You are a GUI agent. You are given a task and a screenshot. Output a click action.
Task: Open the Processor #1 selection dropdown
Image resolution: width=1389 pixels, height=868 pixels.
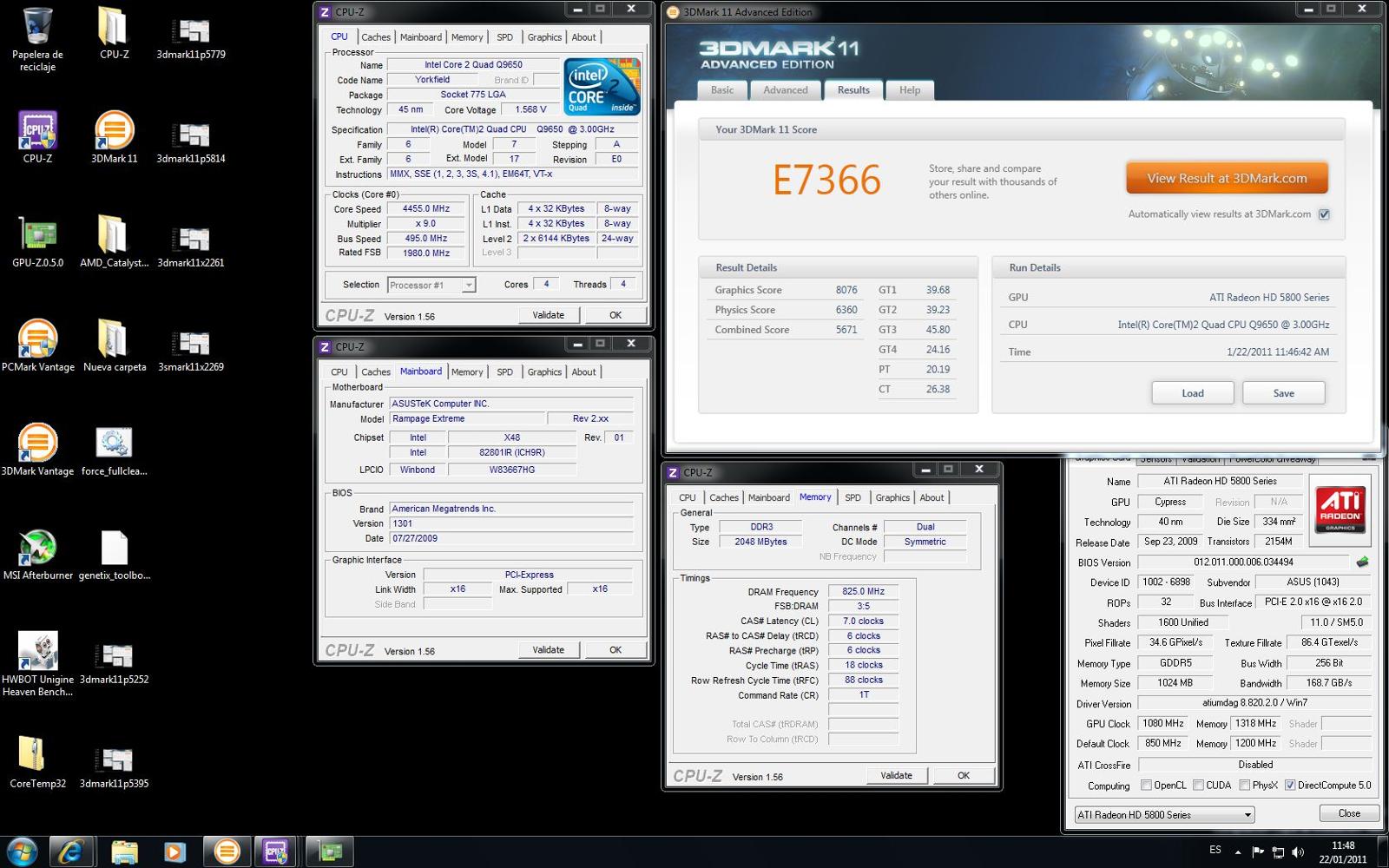coord(431,285)
